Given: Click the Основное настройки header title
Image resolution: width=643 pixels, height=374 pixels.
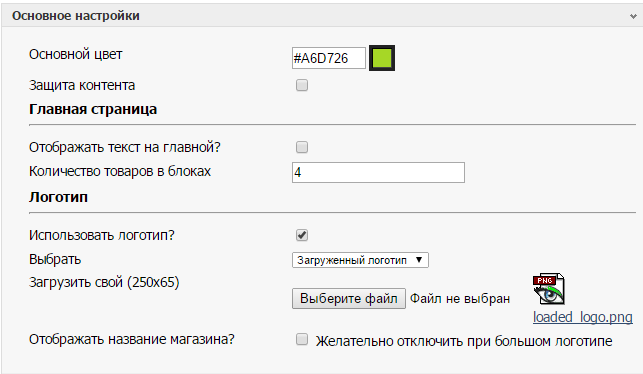Looking at the screenshot, I should pos(76,16).
